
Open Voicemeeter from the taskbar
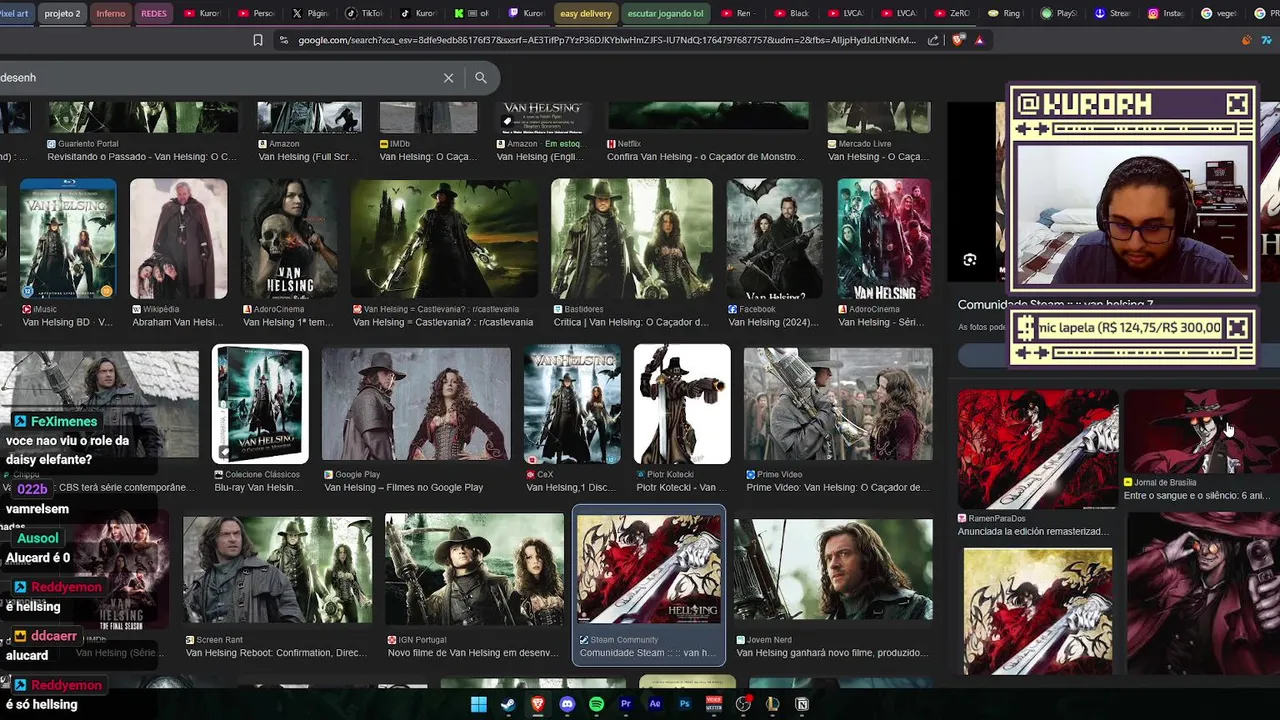tap(714, 704)
